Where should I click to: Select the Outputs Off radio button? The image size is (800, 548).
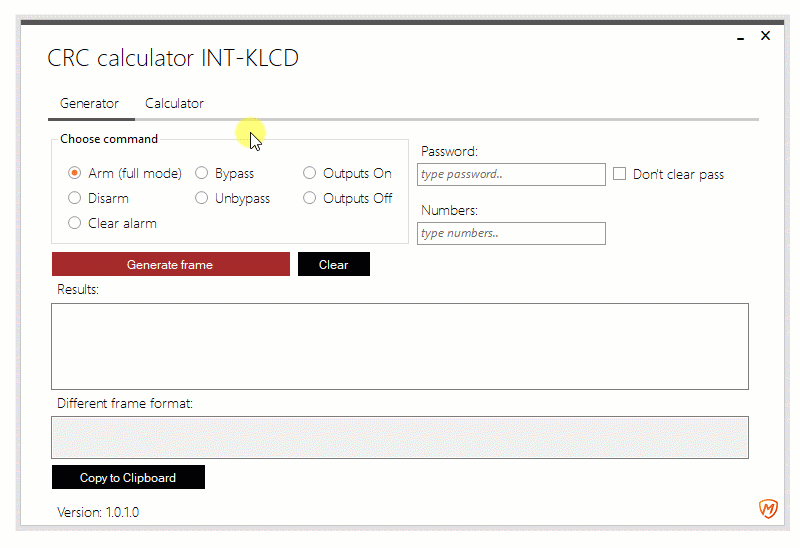[x=310, y=198]
